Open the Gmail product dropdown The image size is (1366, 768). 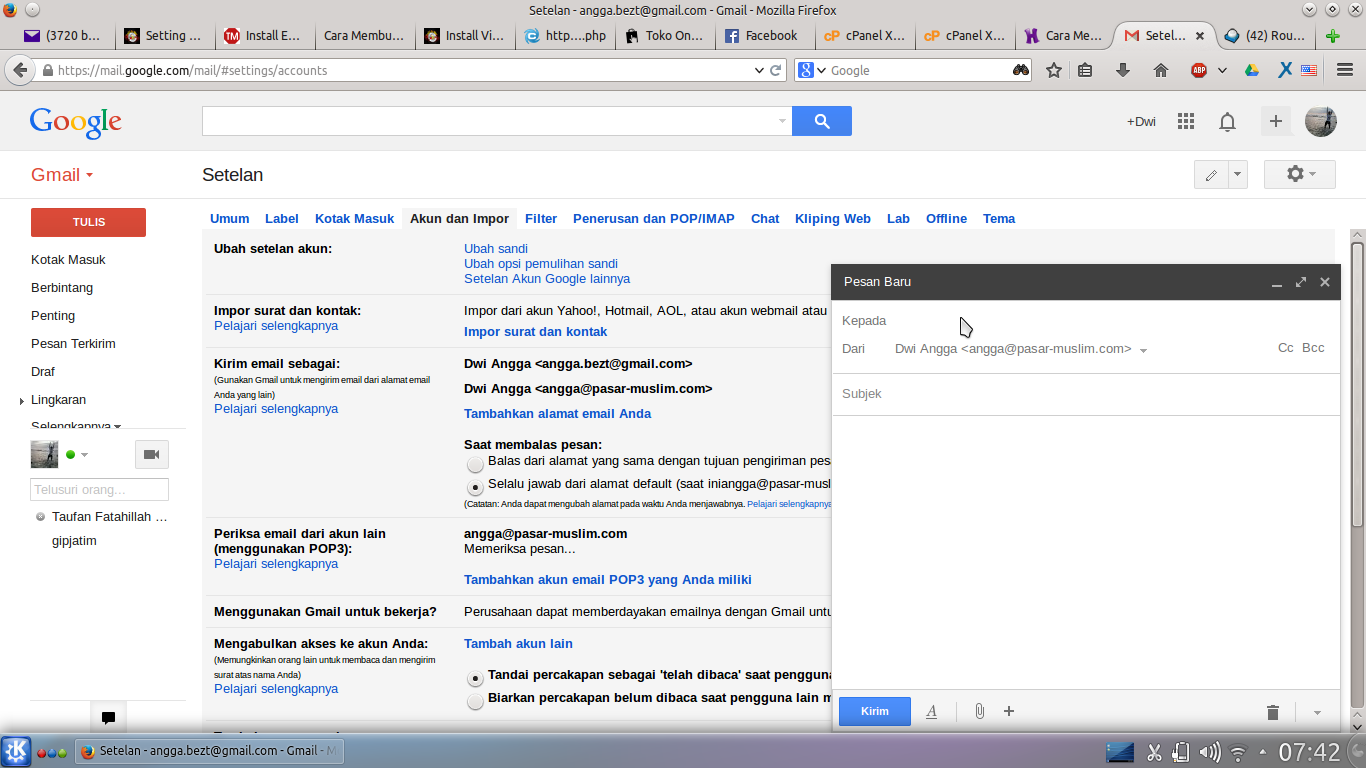pos(62,175)
